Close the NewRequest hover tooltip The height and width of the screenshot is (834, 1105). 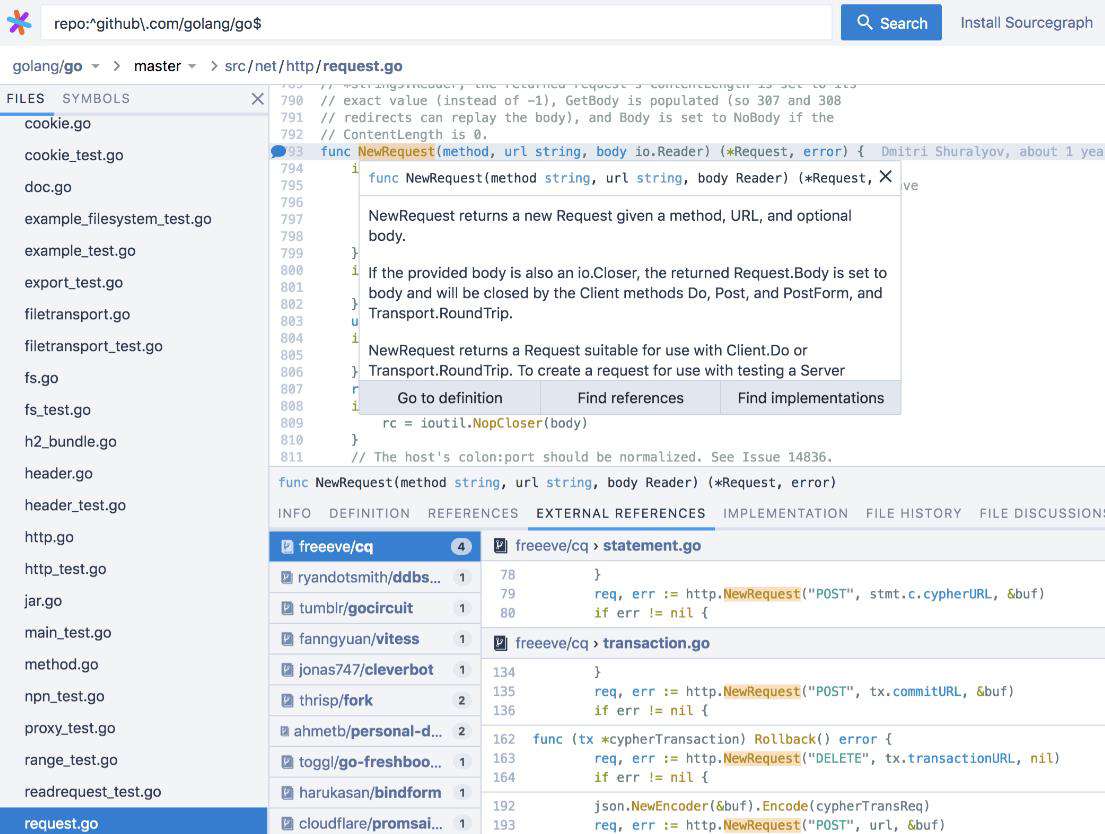886,176
